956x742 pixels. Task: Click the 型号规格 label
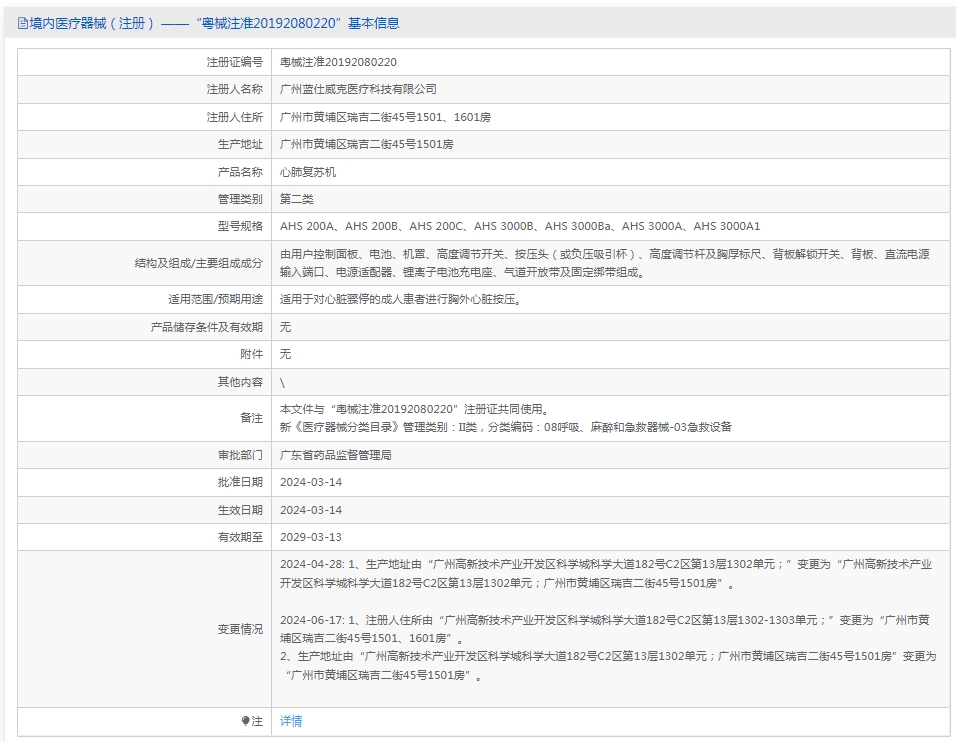[x=240, y=226]
